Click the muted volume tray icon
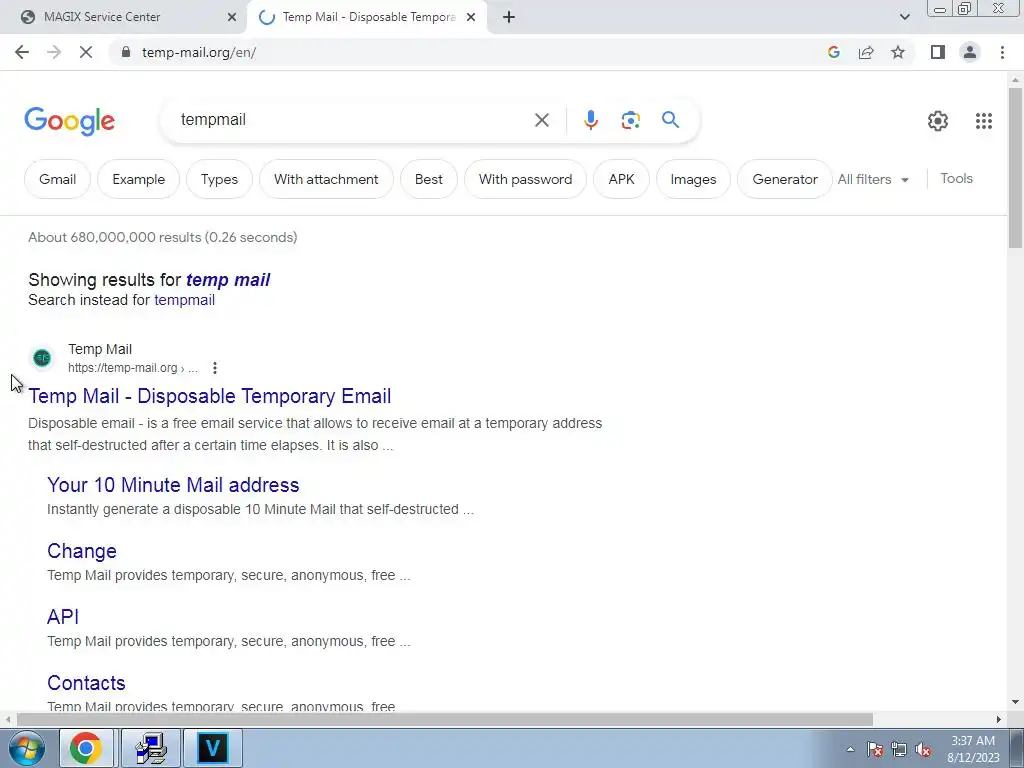The image size is (1024, 768). tap(923, 749)
